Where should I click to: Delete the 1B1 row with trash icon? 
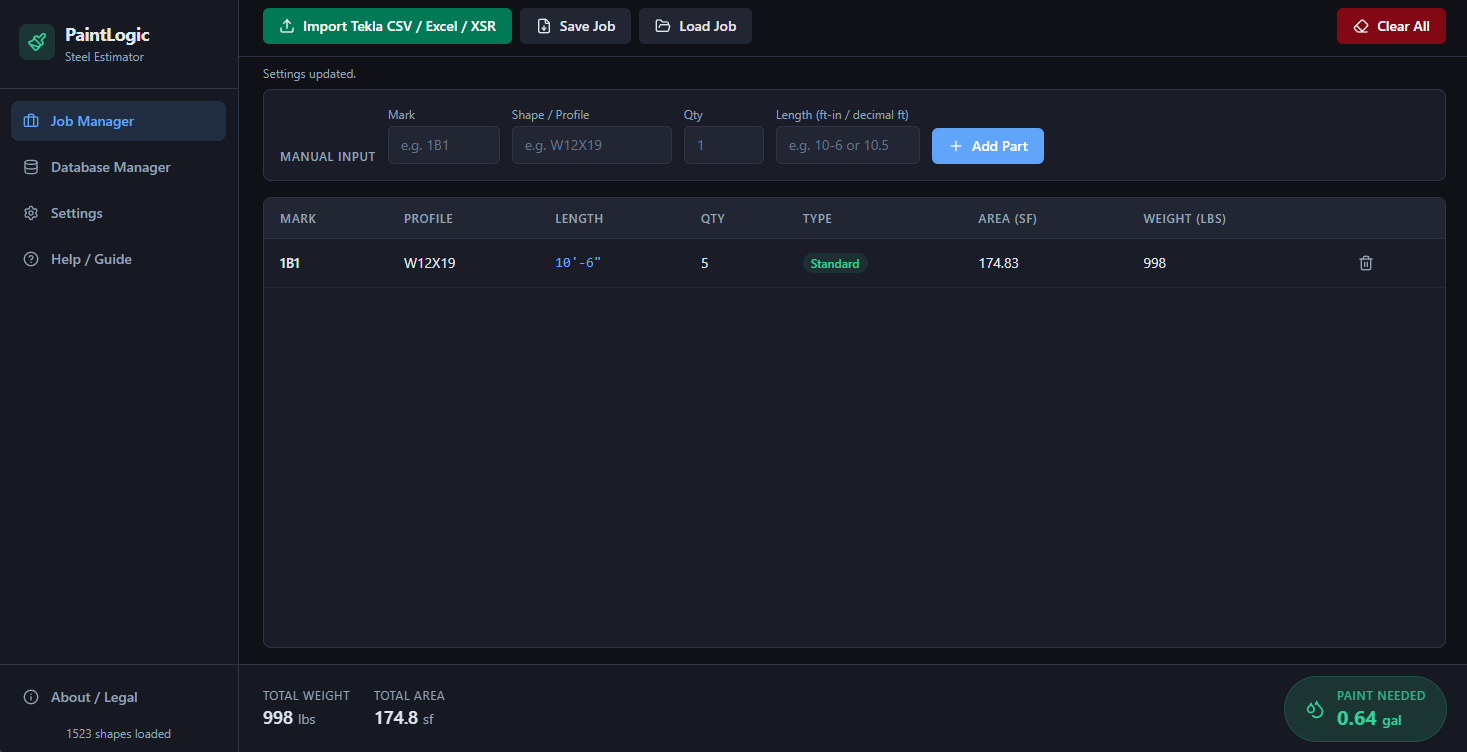click(1366, 263)
